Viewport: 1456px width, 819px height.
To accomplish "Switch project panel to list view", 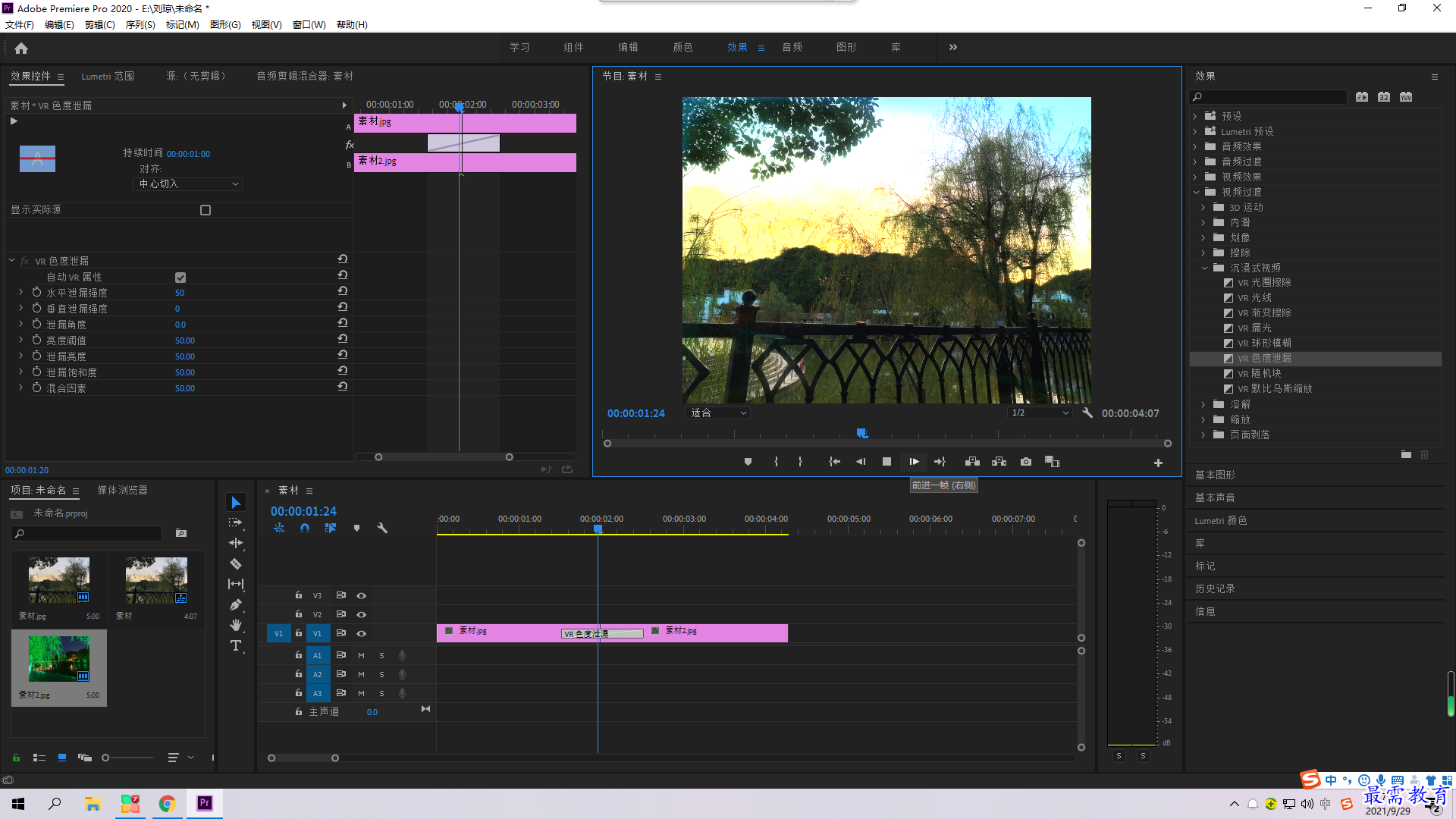I will (39, 758).
